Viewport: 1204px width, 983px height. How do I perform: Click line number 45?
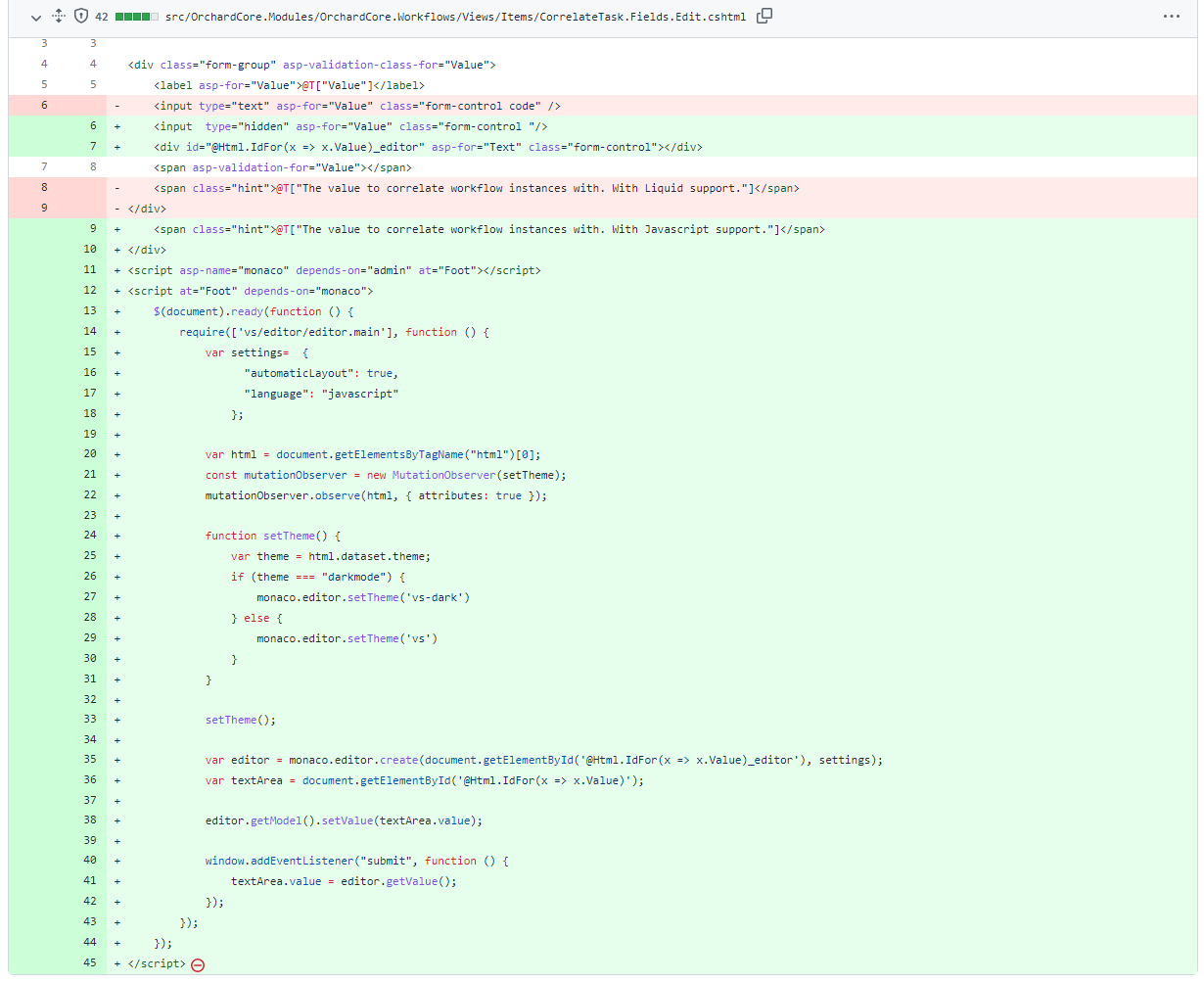coord(90,963)
